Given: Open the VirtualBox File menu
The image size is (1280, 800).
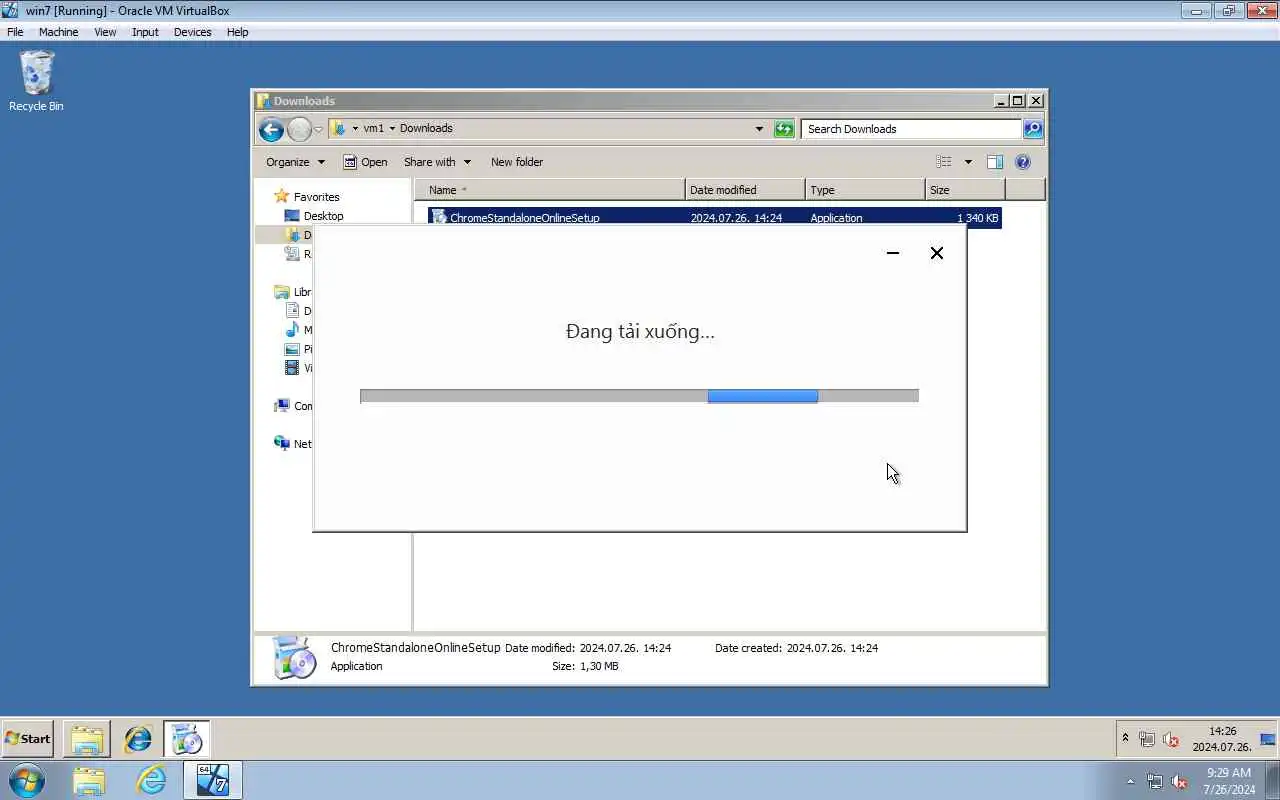Looking at the screenshot, I should (15, 32).
